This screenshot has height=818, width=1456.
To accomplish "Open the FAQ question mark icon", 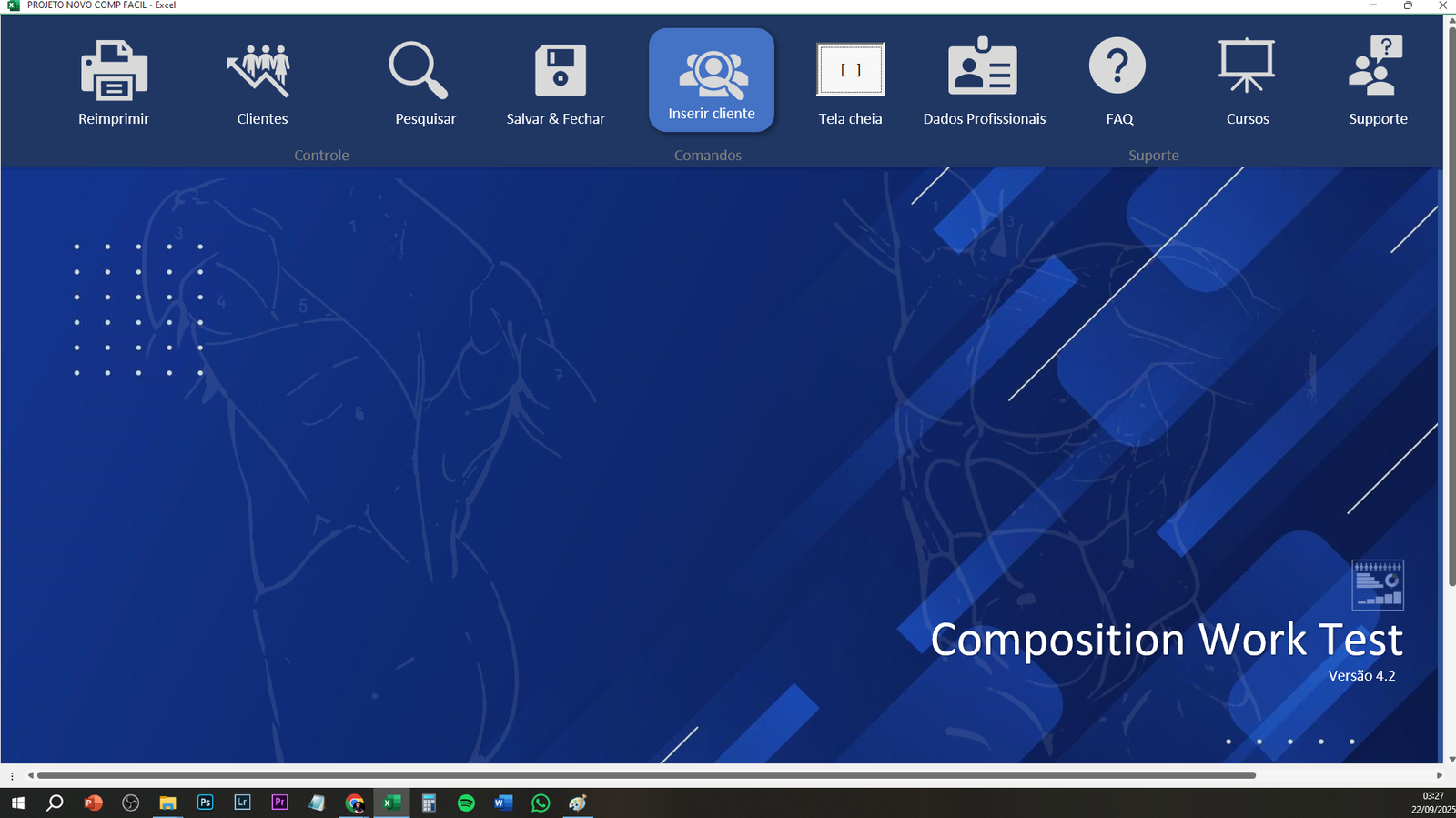I will 1117,66.
